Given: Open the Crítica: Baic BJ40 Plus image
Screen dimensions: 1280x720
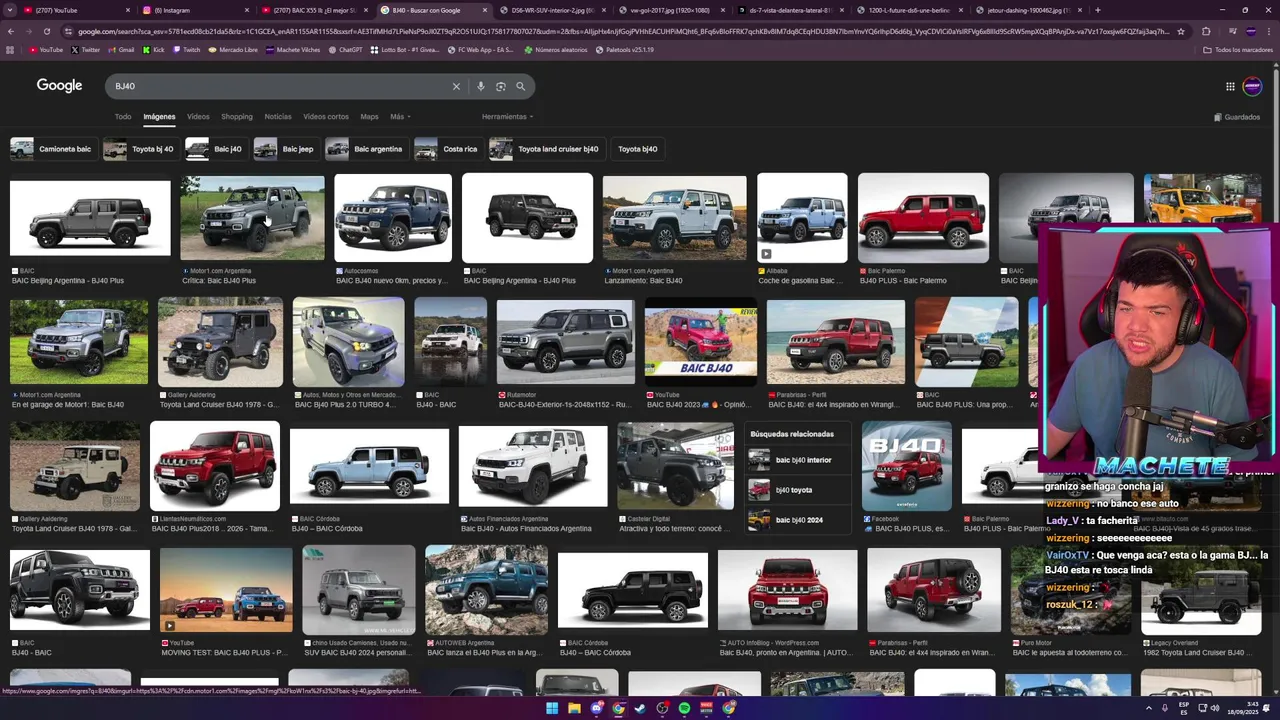Looking at the screenshot, I should [252, 218].
